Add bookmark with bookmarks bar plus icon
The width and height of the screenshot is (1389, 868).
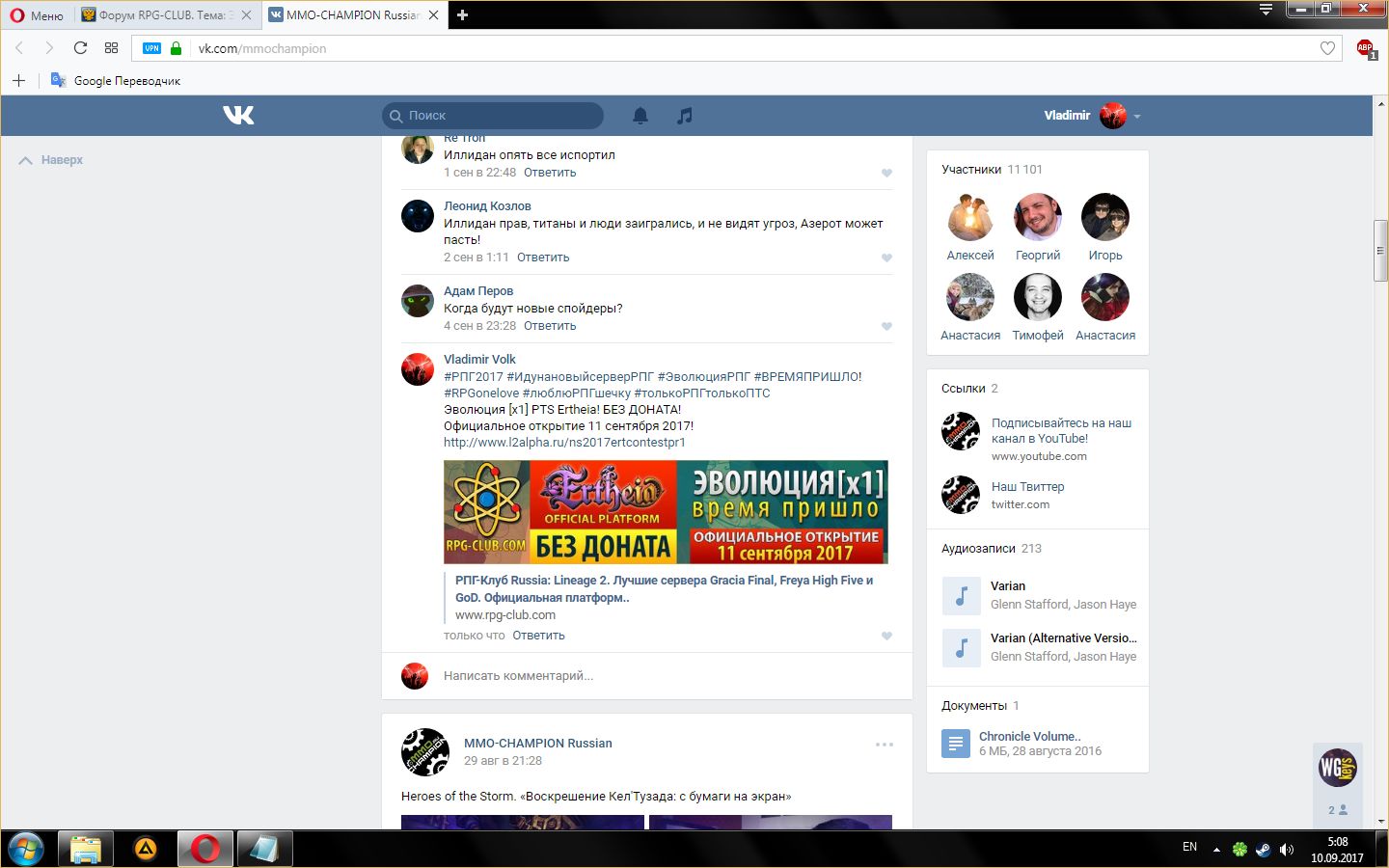click(x=18, y=81)
